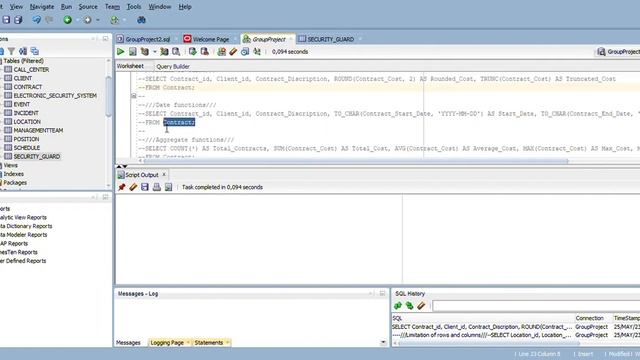Select the Messages tab in log panel
The width and height of the screenshot is (640, 360).
point(128,342)
